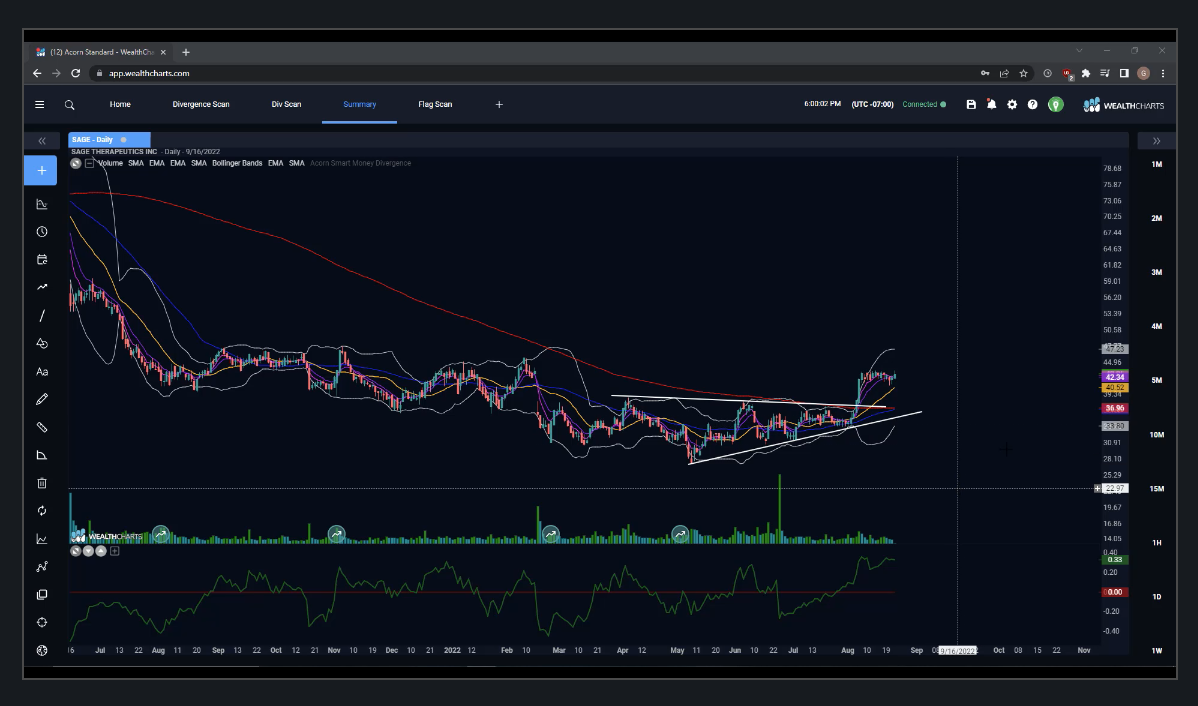Viewport: 1198px width, 706px height.
Task: Open the clock timeframe tool
Action: coord(42,232)
